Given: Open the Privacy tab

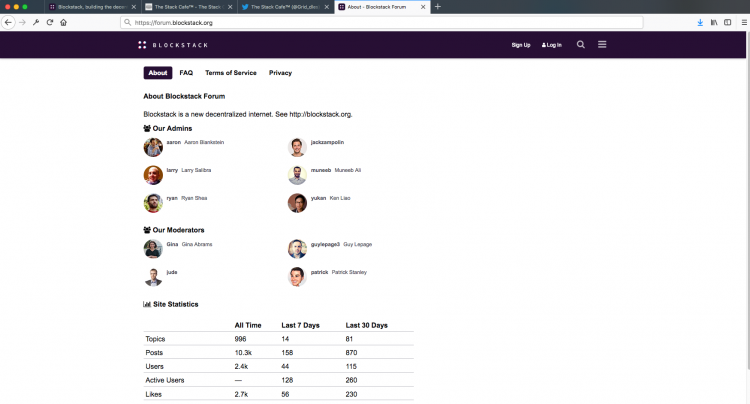Looking at the screenshot, I should click(x=280, y=73).
